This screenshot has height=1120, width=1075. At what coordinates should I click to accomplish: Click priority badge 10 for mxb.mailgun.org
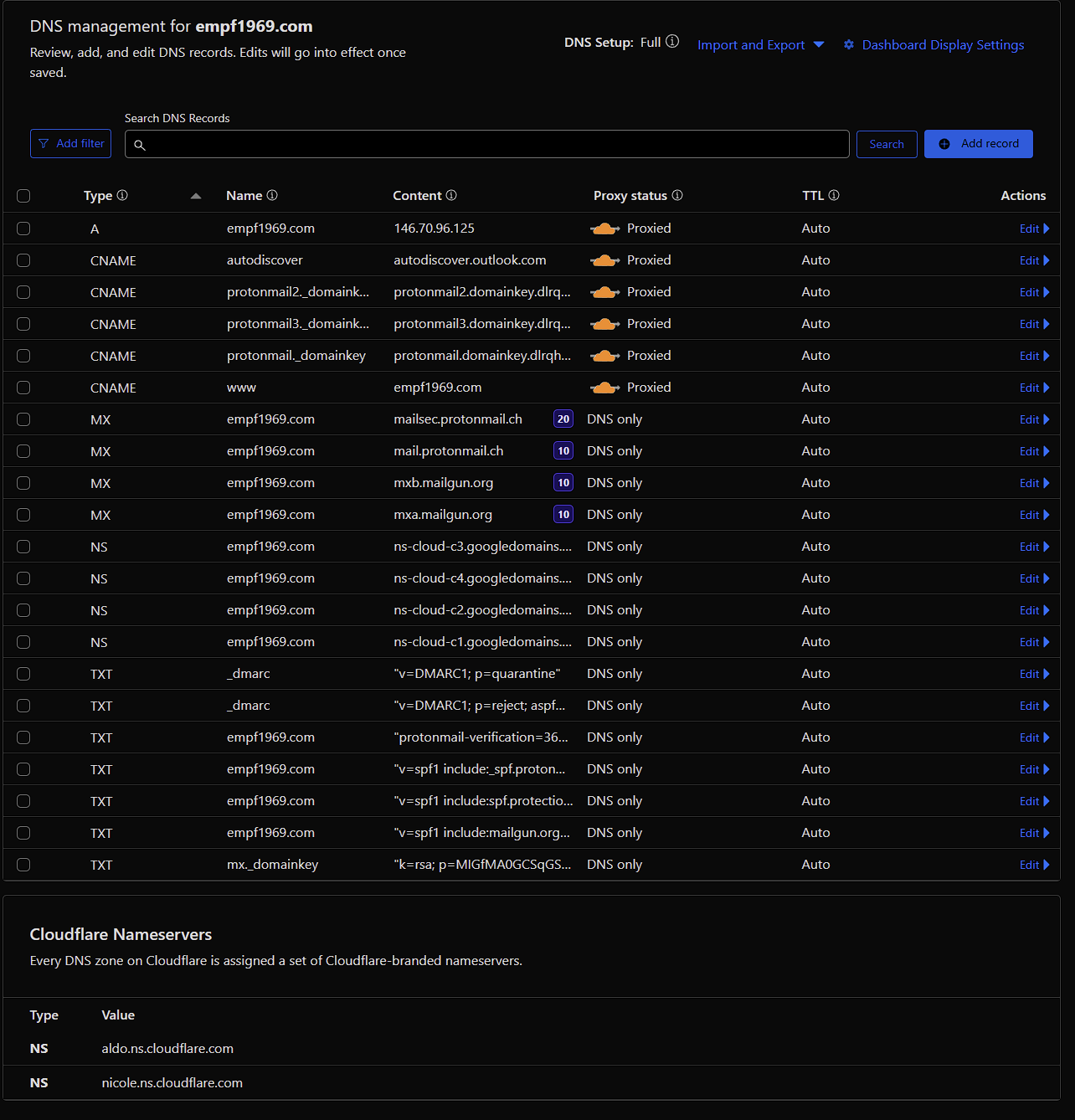pos(563,483)
